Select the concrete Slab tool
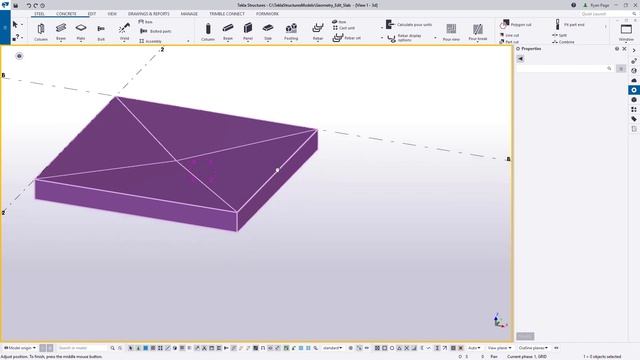The width and height of the screenshot is (640, 360). click(x=268, y=32)
